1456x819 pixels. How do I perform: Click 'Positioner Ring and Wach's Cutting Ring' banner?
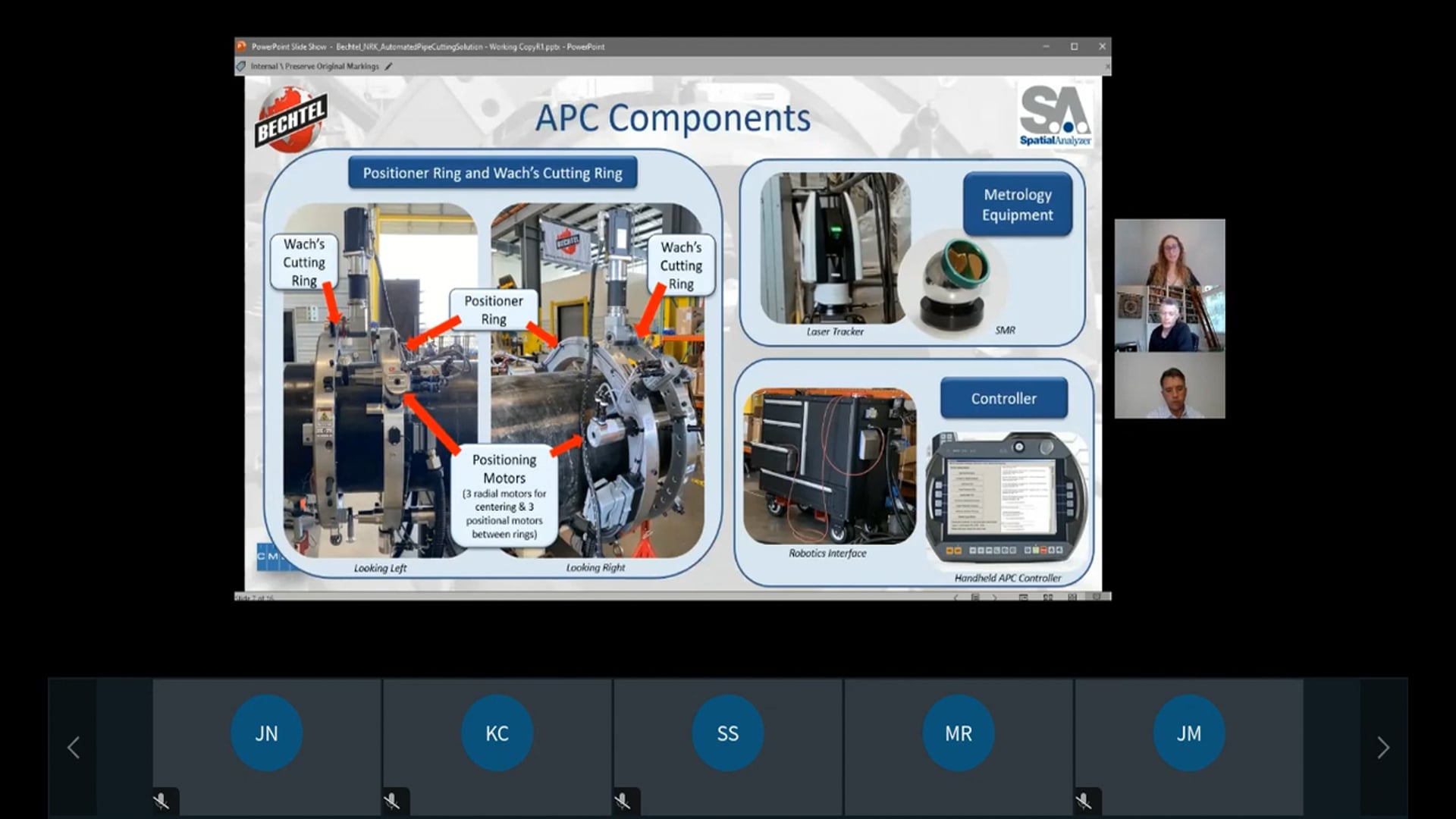pos(493,173)
